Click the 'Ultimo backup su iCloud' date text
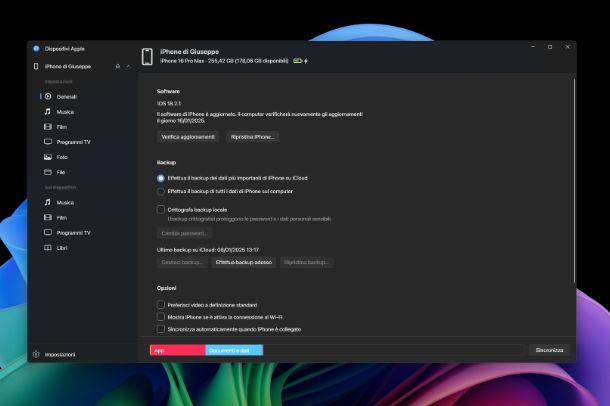610x406 pixels. pos(208,250)
